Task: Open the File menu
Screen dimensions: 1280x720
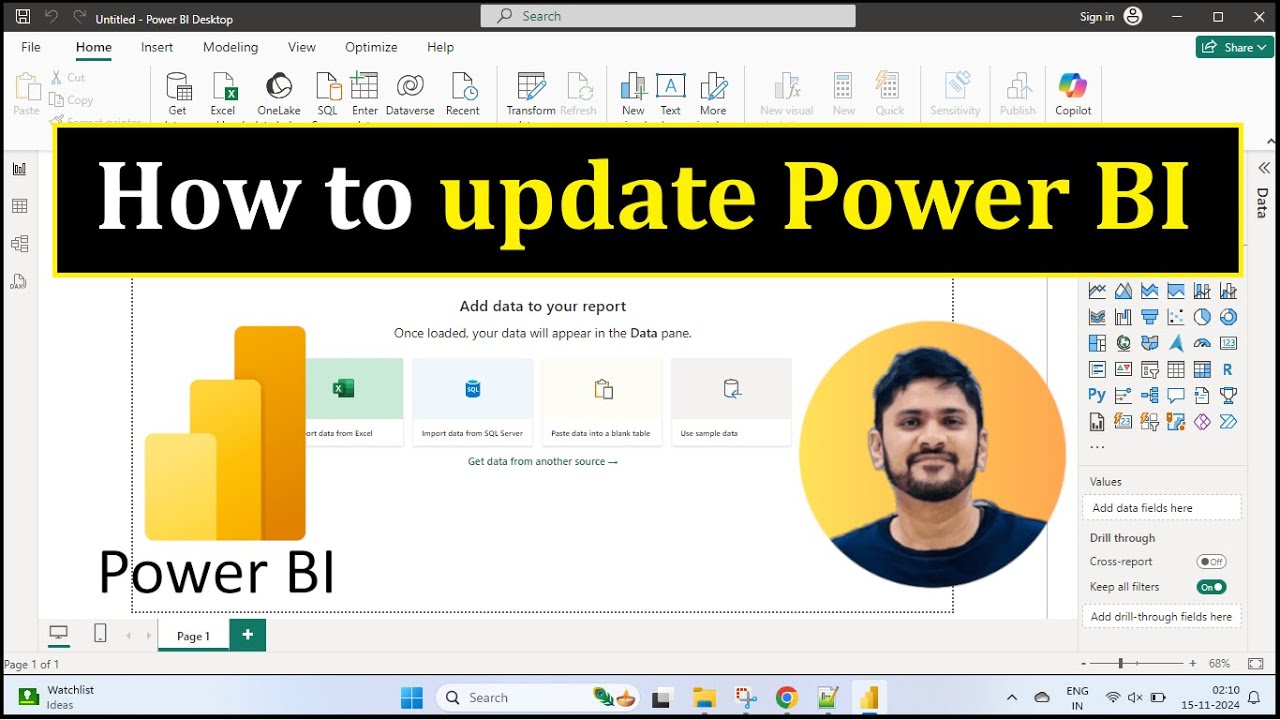Action: [x=31, y=47]
